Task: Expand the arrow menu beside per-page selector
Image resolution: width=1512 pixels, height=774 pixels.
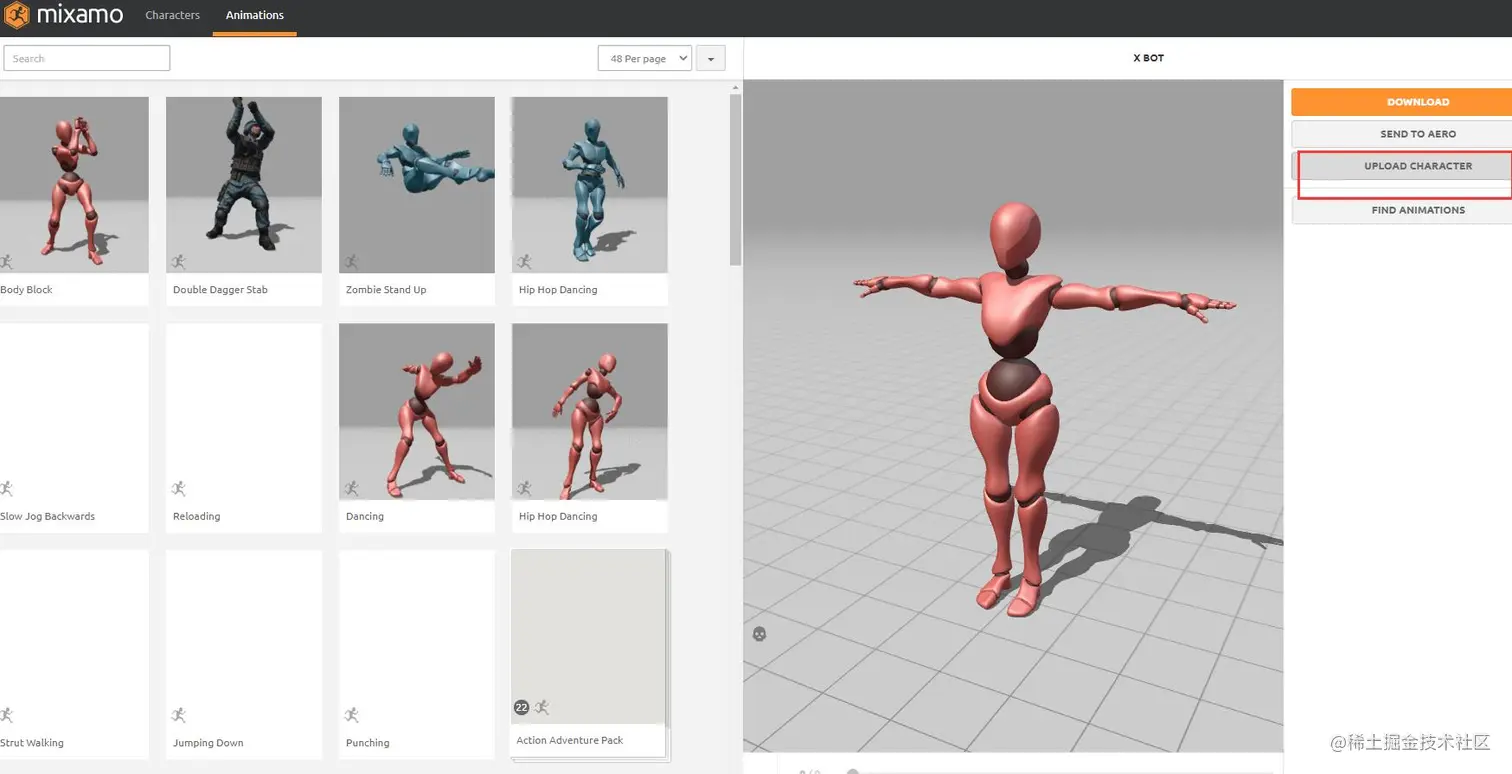Action: click(711, 58)
